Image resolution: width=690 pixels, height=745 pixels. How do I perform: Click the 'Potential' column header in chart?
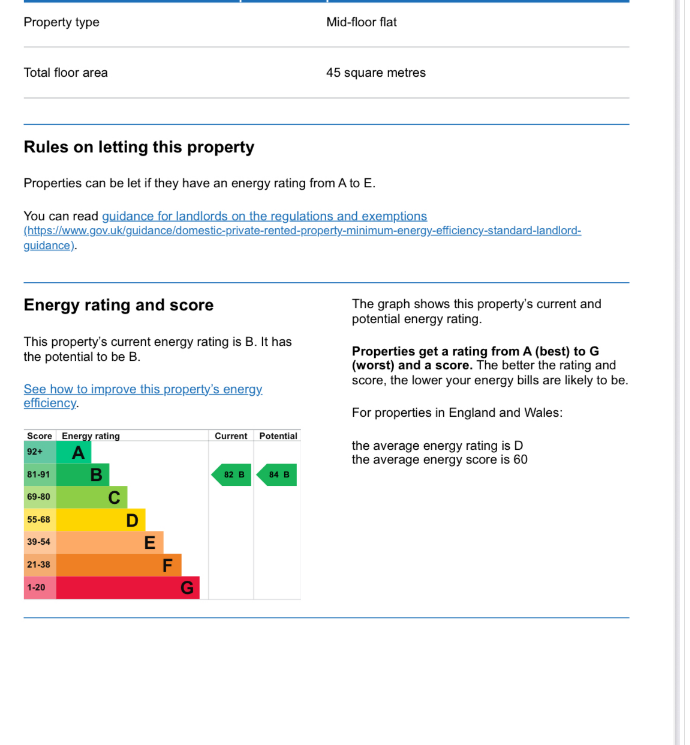278,436
